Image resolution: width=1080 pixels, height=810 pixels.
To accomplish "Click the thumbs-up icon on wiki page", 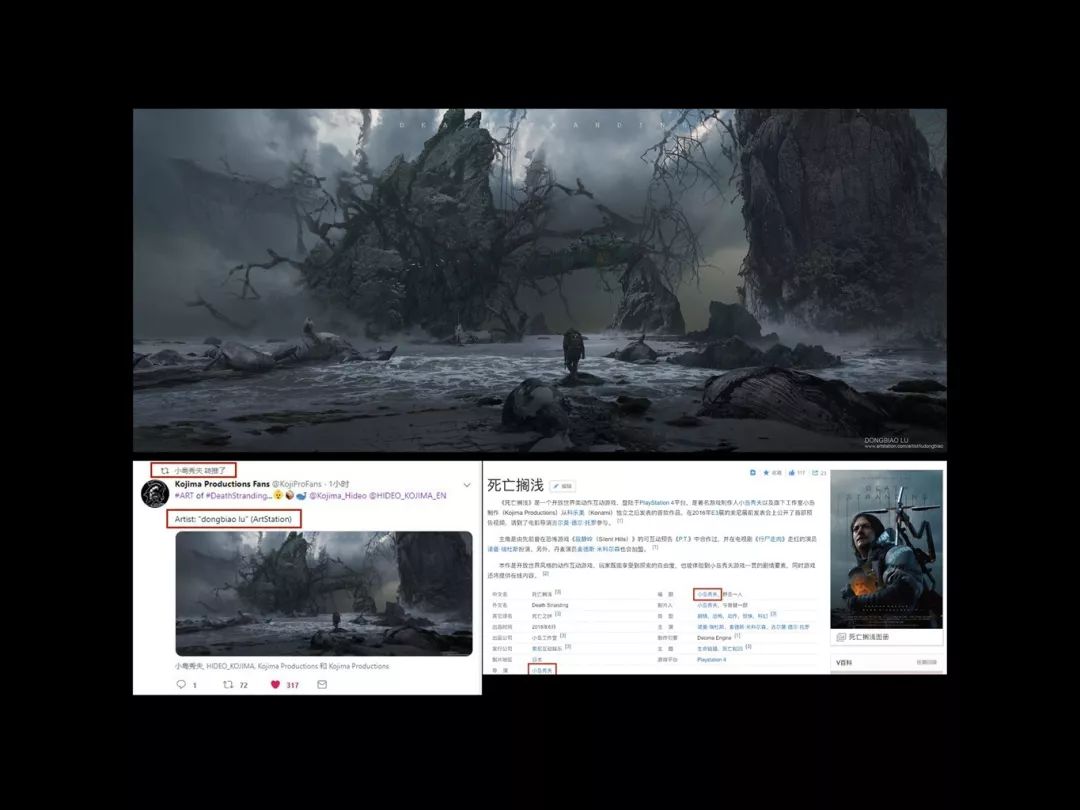I will coord(789,472).
